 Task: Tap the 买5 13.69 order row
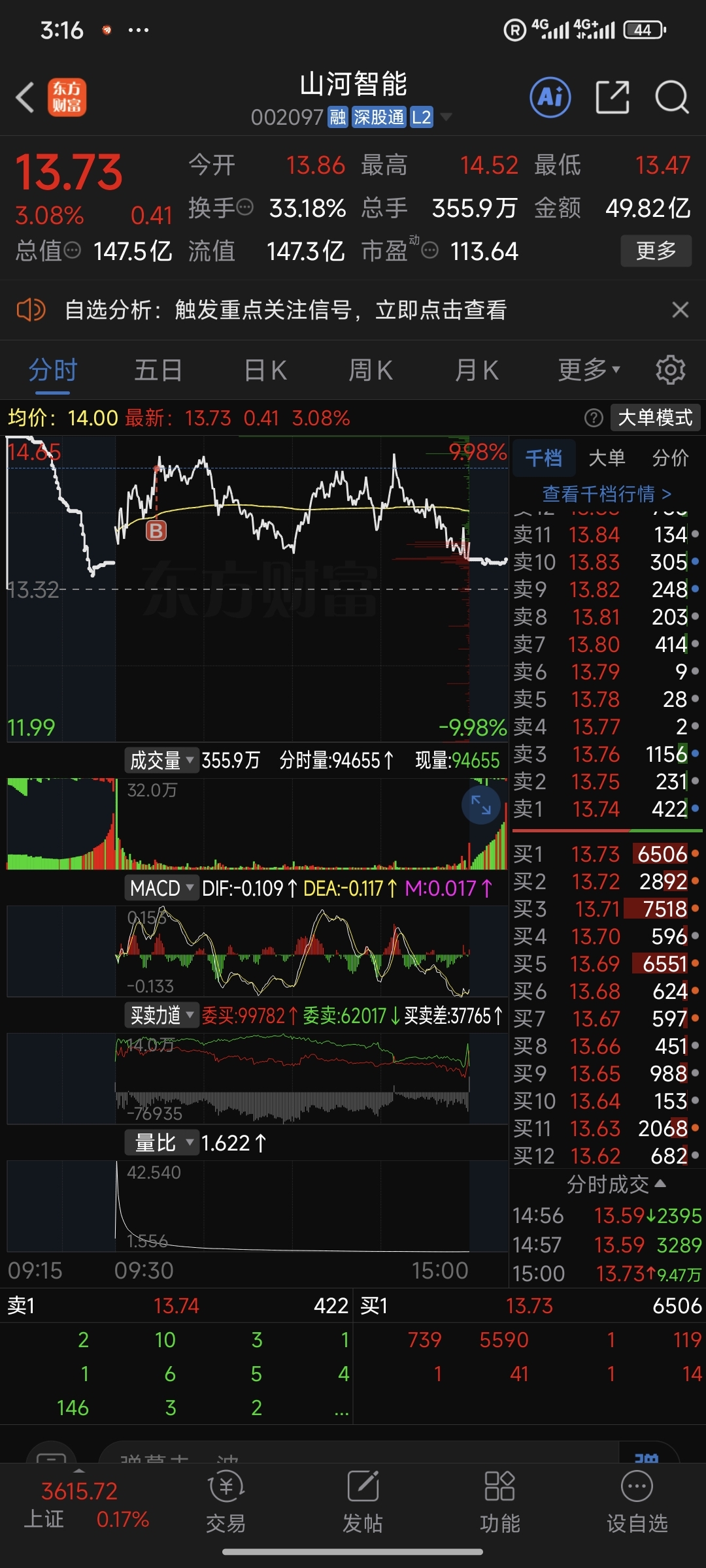point(607,964)
